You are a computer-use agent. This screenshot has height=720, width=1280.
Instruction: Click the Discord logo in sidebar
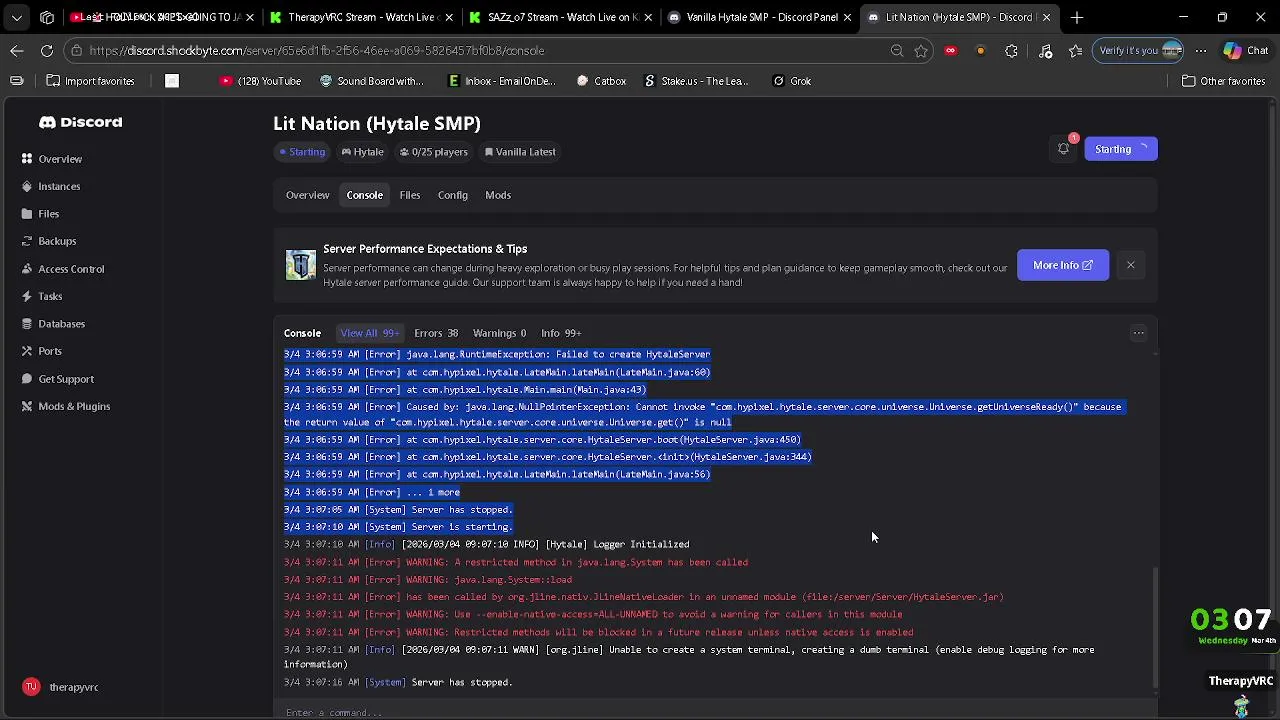[x=80, y=122]
